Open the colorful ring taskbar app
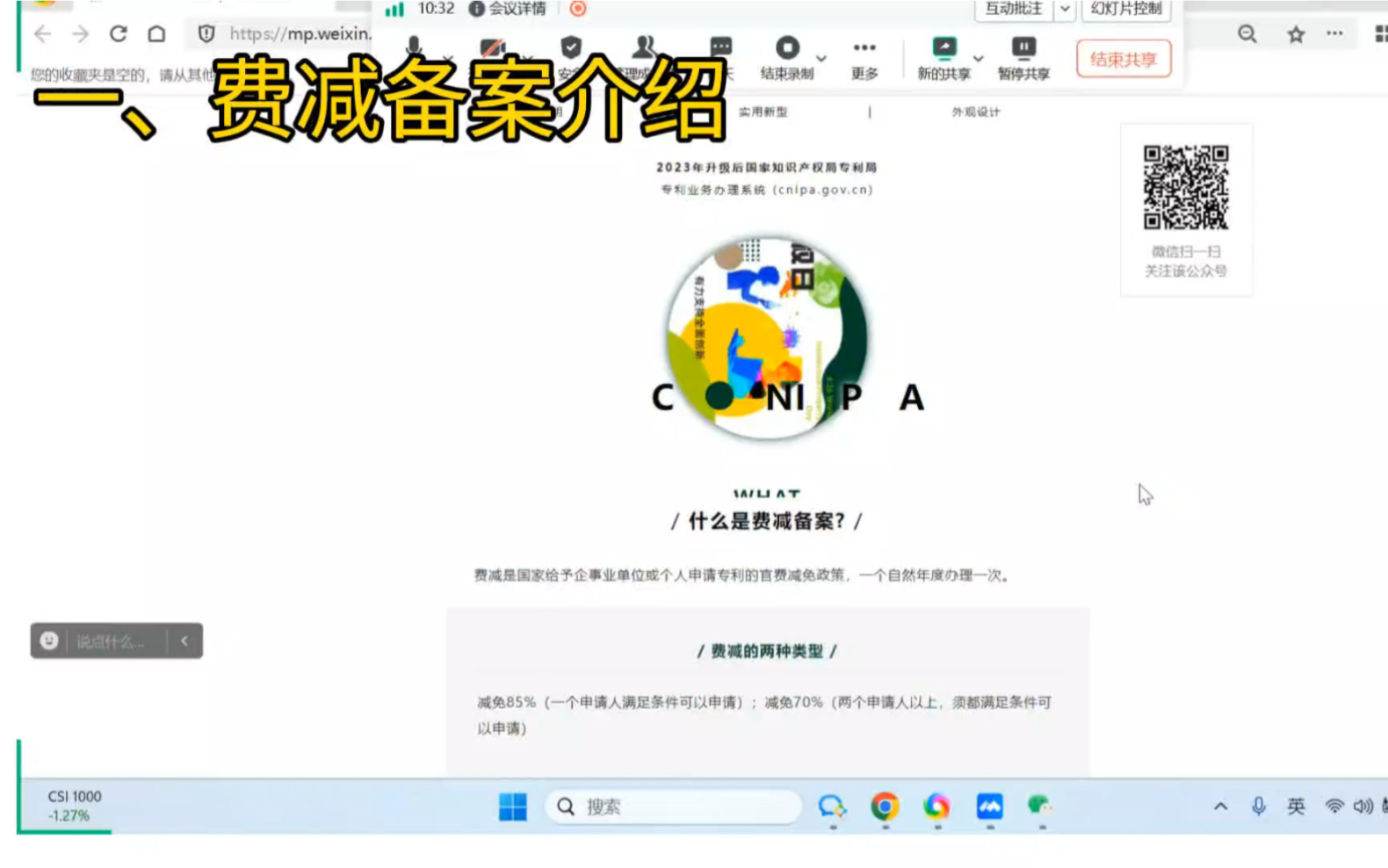 tap(936, 806)
